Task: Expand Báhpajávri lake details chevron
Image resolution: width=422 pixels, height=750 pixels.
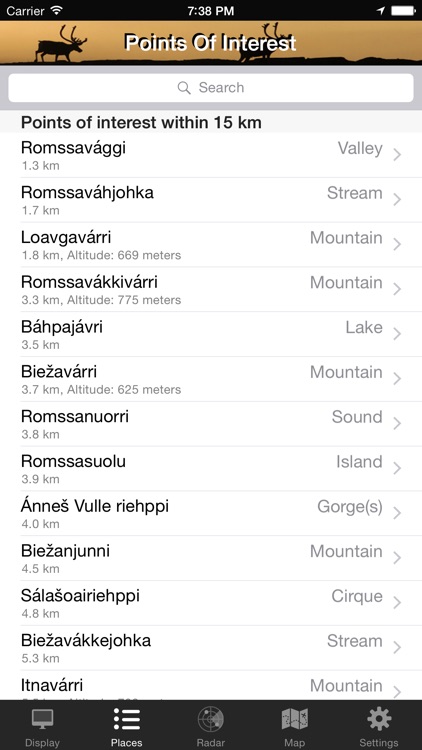Action: [397, 334]
